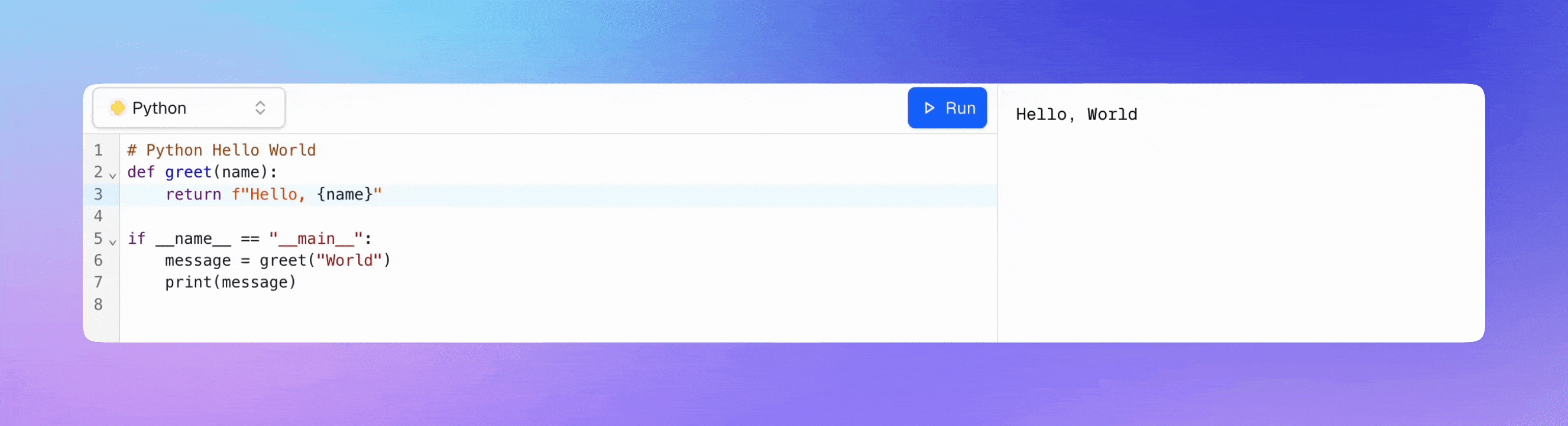Click the return f"Hello, {name}" line

[273, 195]
